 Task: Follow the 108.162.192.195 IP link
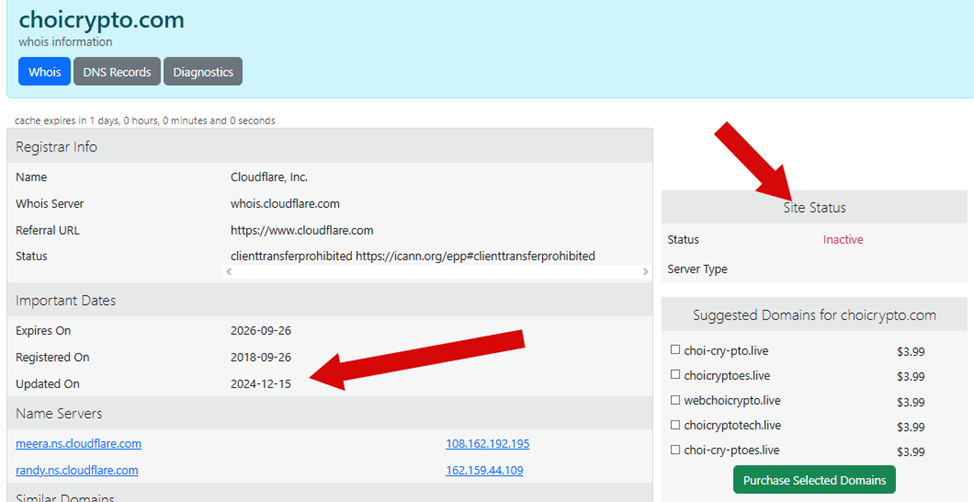tap(488, 444)
